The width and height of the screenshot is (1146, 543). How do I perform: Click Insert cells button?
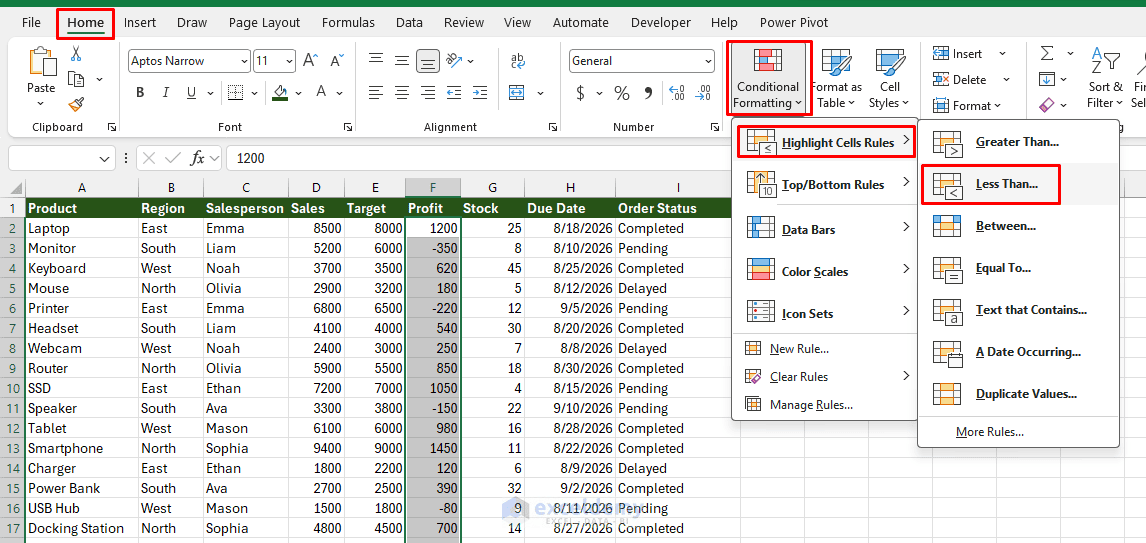click(959, 53)
